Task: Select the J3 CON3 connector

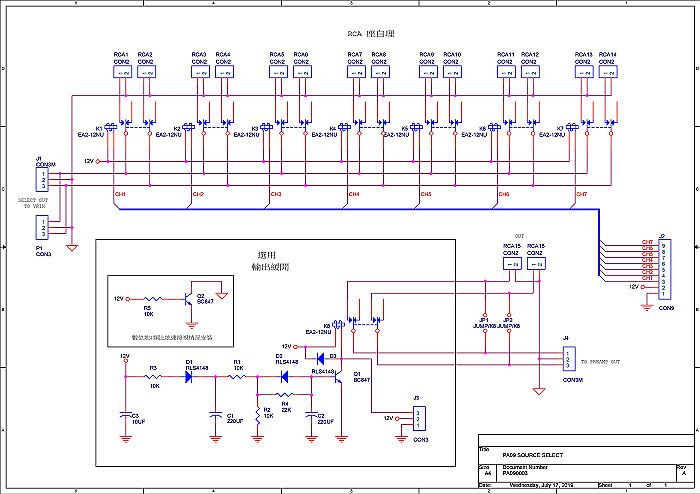Action: (420, 418)
